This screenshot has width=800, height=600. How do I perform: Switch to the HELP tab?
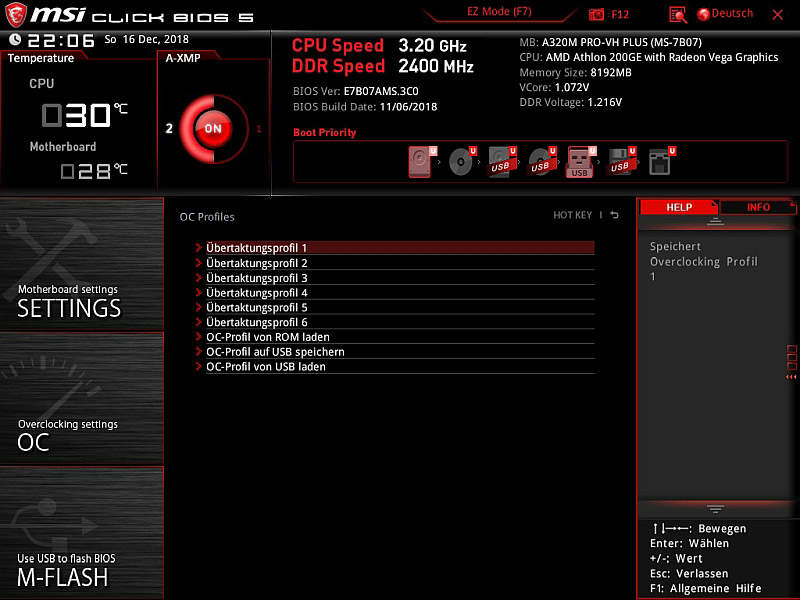click(679, 207)
